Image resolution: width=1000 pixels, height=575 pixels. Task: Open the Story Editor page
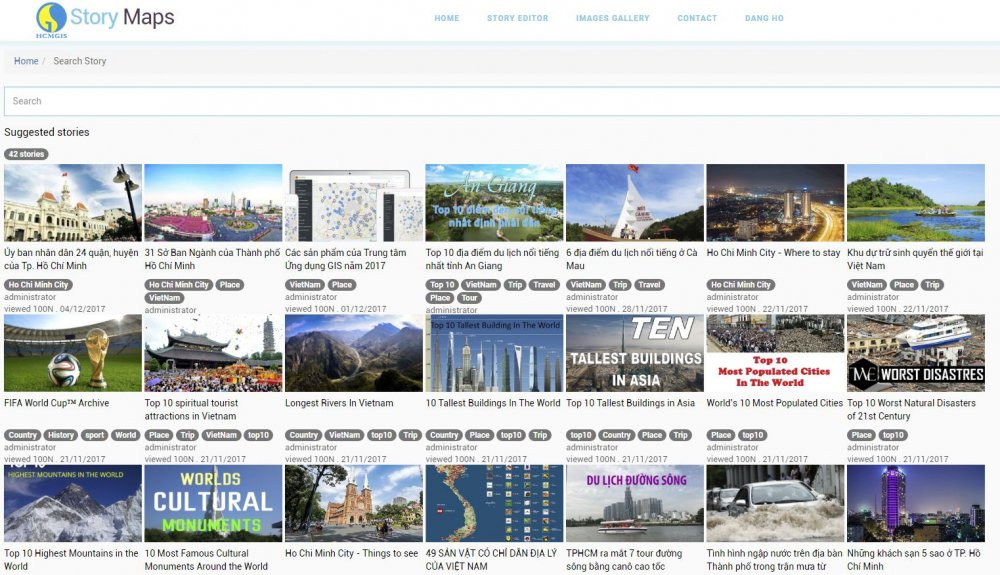[x=517, y=18]
